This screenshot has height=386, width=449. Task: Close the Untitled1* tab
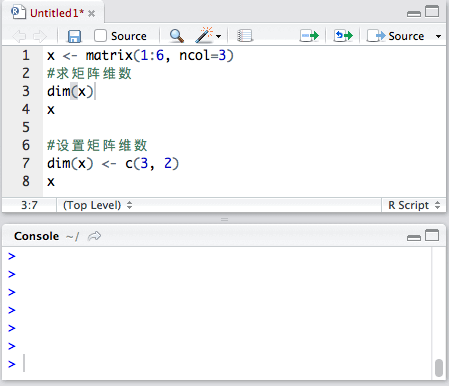pos(91,14)
